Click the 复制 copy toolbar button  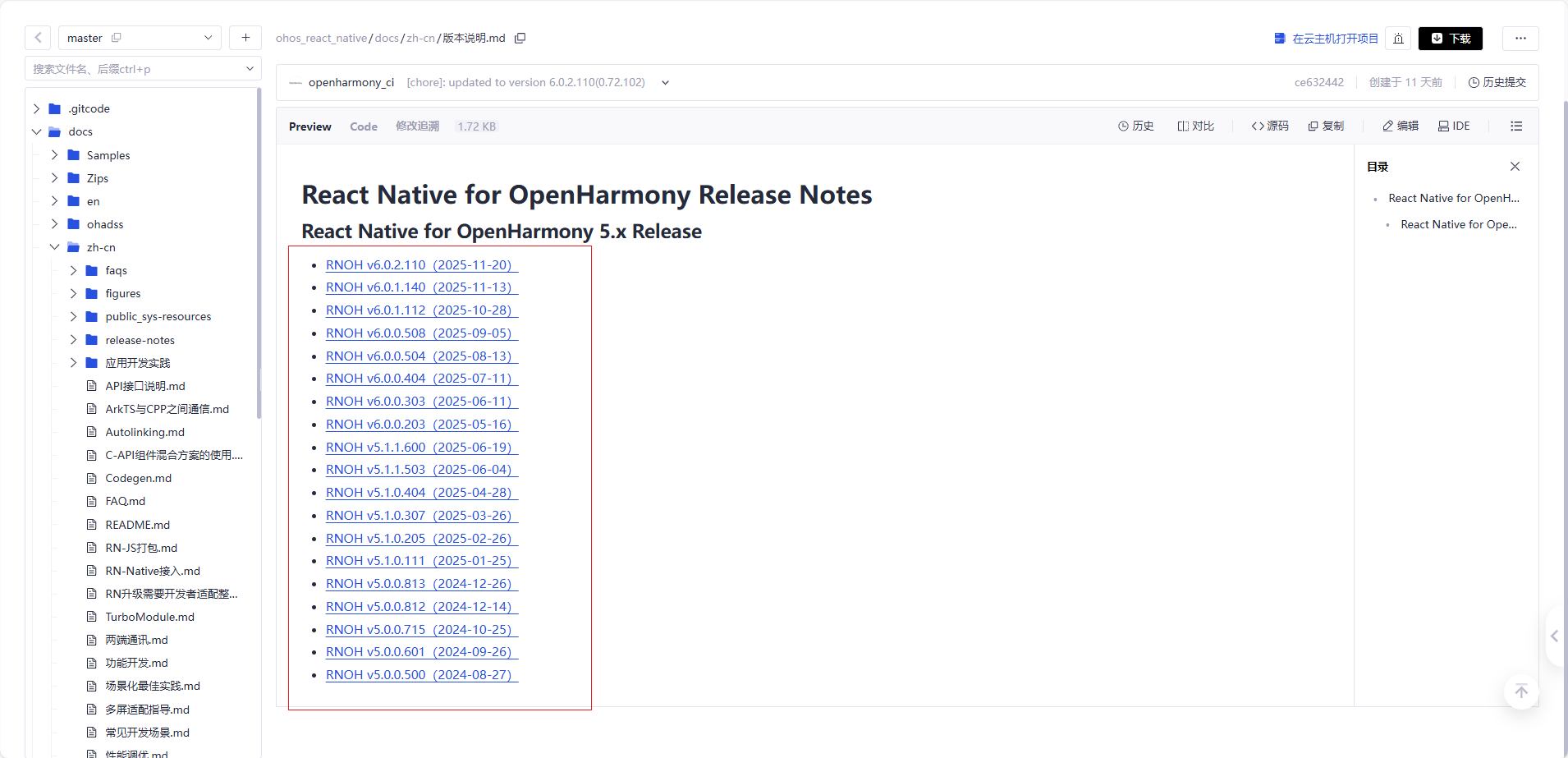[1326, 126]
